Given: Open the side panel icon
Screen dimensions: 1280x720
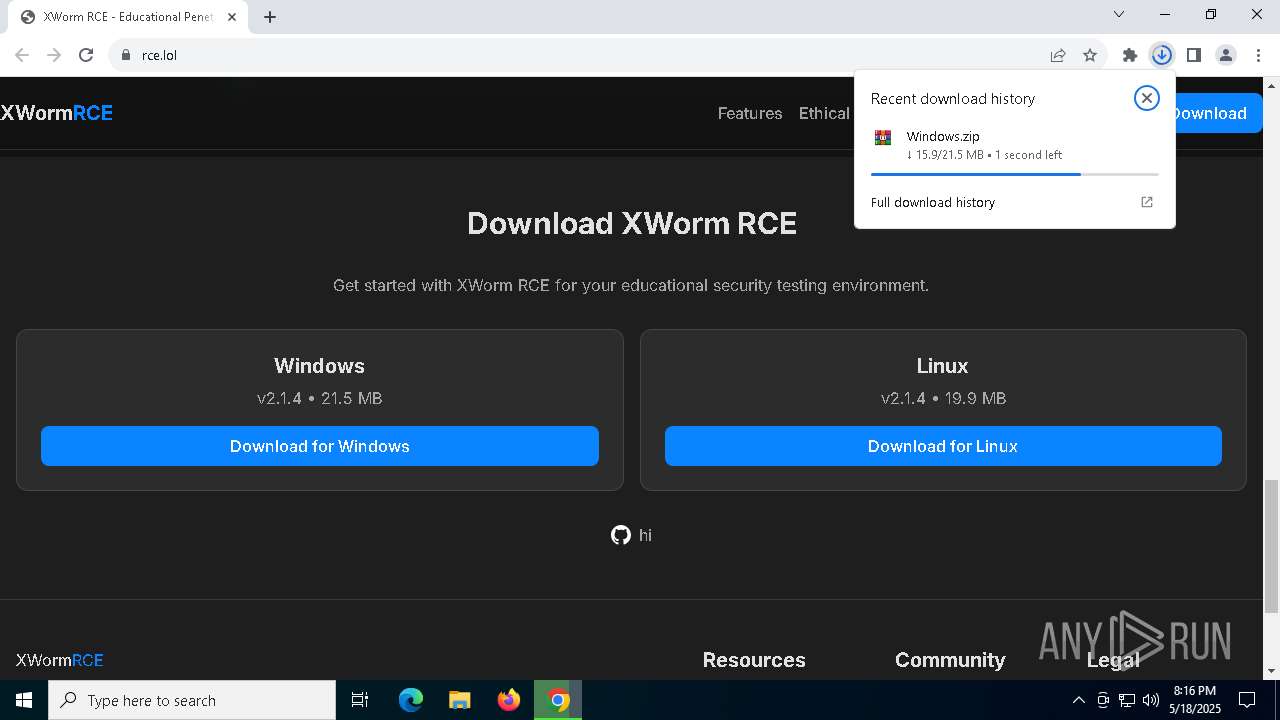Looking at the screenshot, I should [1194, 55].
